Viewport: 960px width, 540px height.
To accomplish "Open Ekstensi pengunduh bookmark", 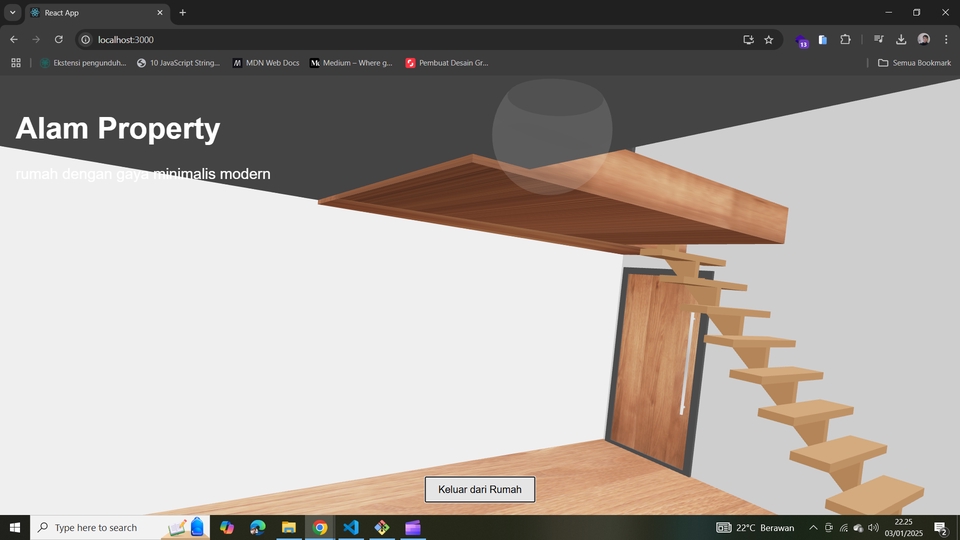I will (x=83, y=63).
